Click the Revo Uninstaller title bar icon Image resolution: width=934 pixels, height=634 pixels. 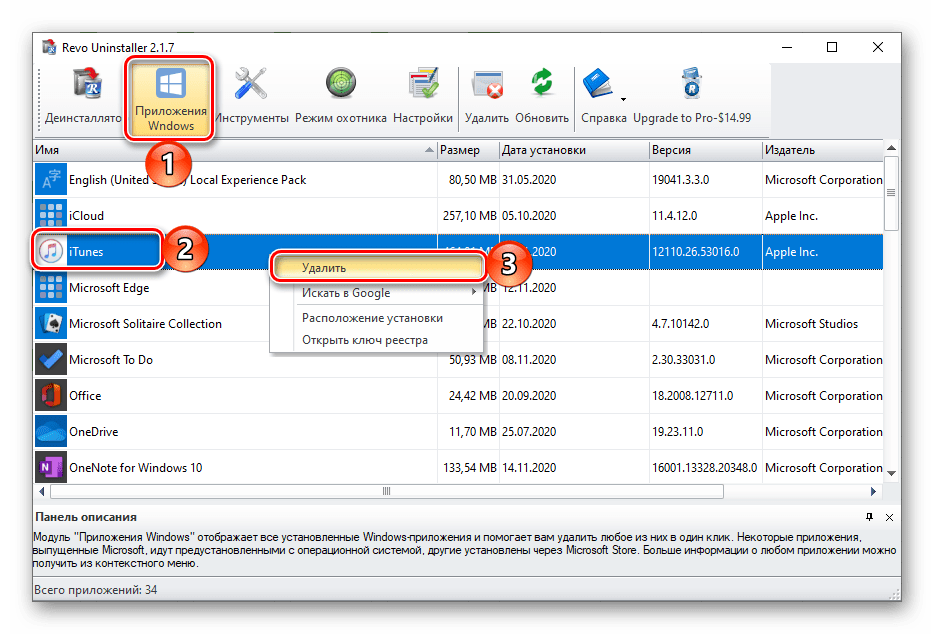(x=49, y=47)
